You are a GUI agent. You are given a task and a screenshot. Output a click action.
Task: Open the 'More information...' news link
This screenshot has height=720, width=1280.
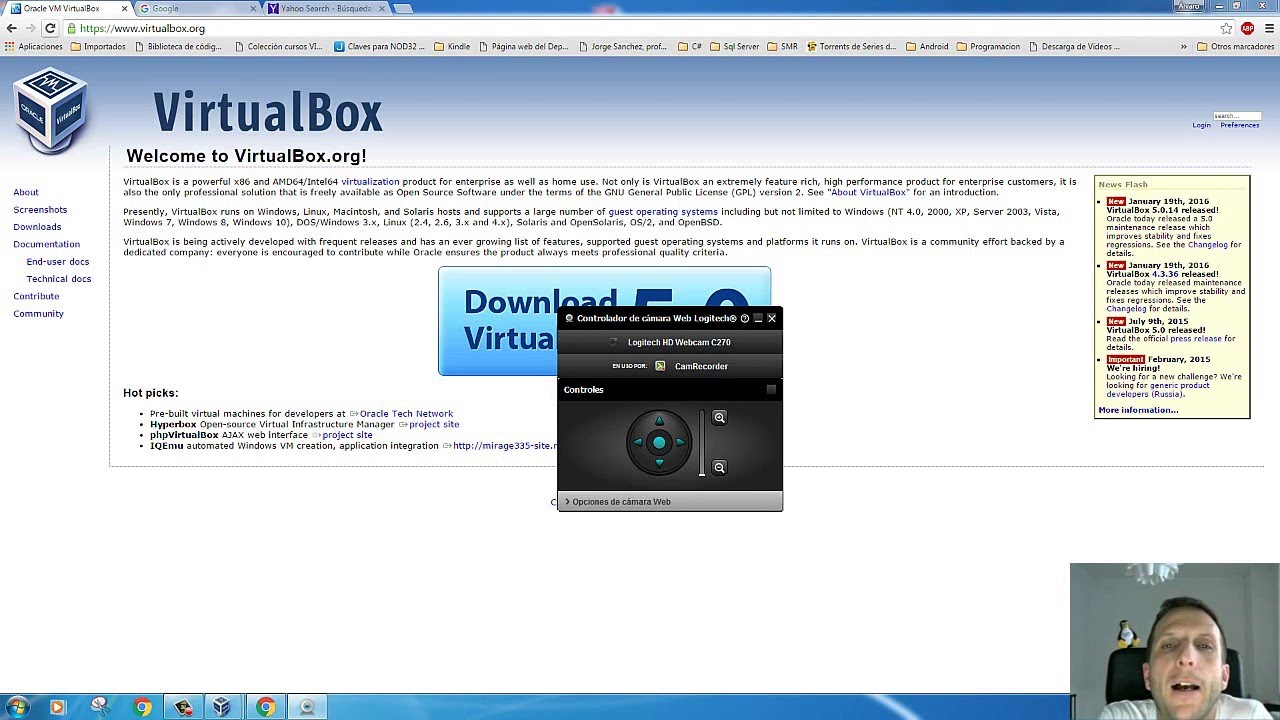[1138, 410]
